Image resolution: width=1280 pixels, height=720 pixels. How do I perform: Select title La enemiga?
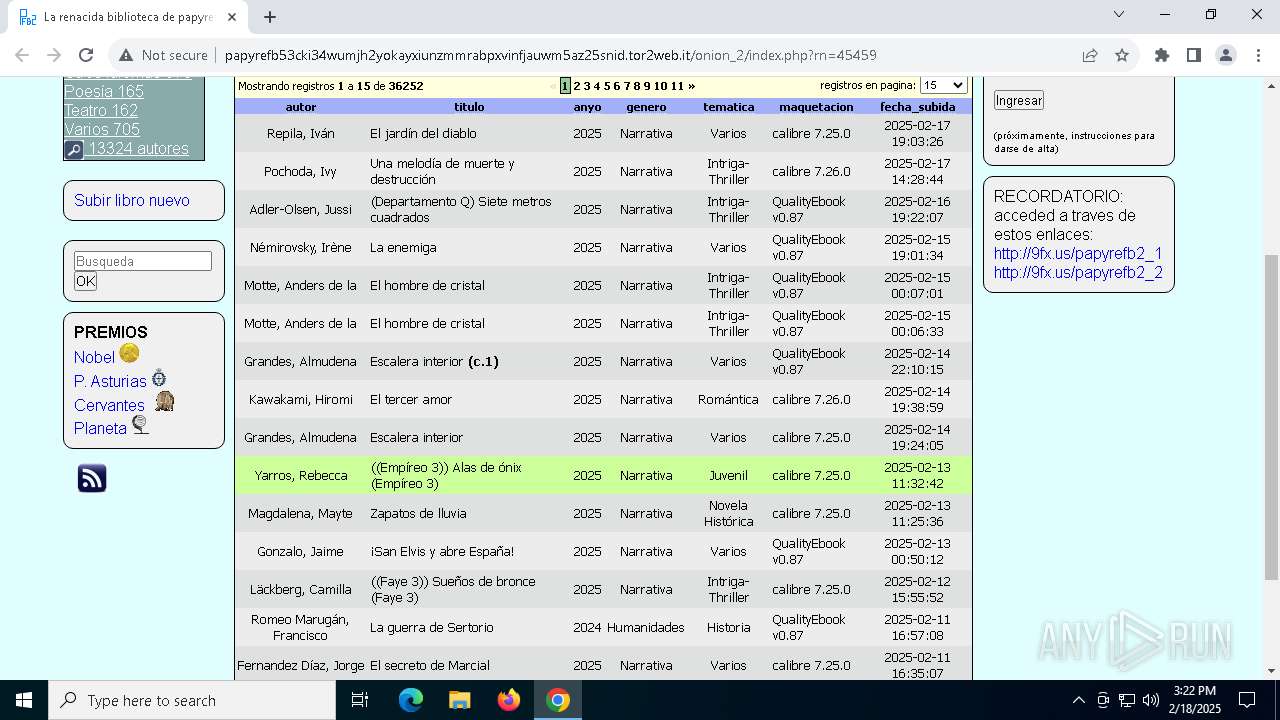tap(403, 247)
